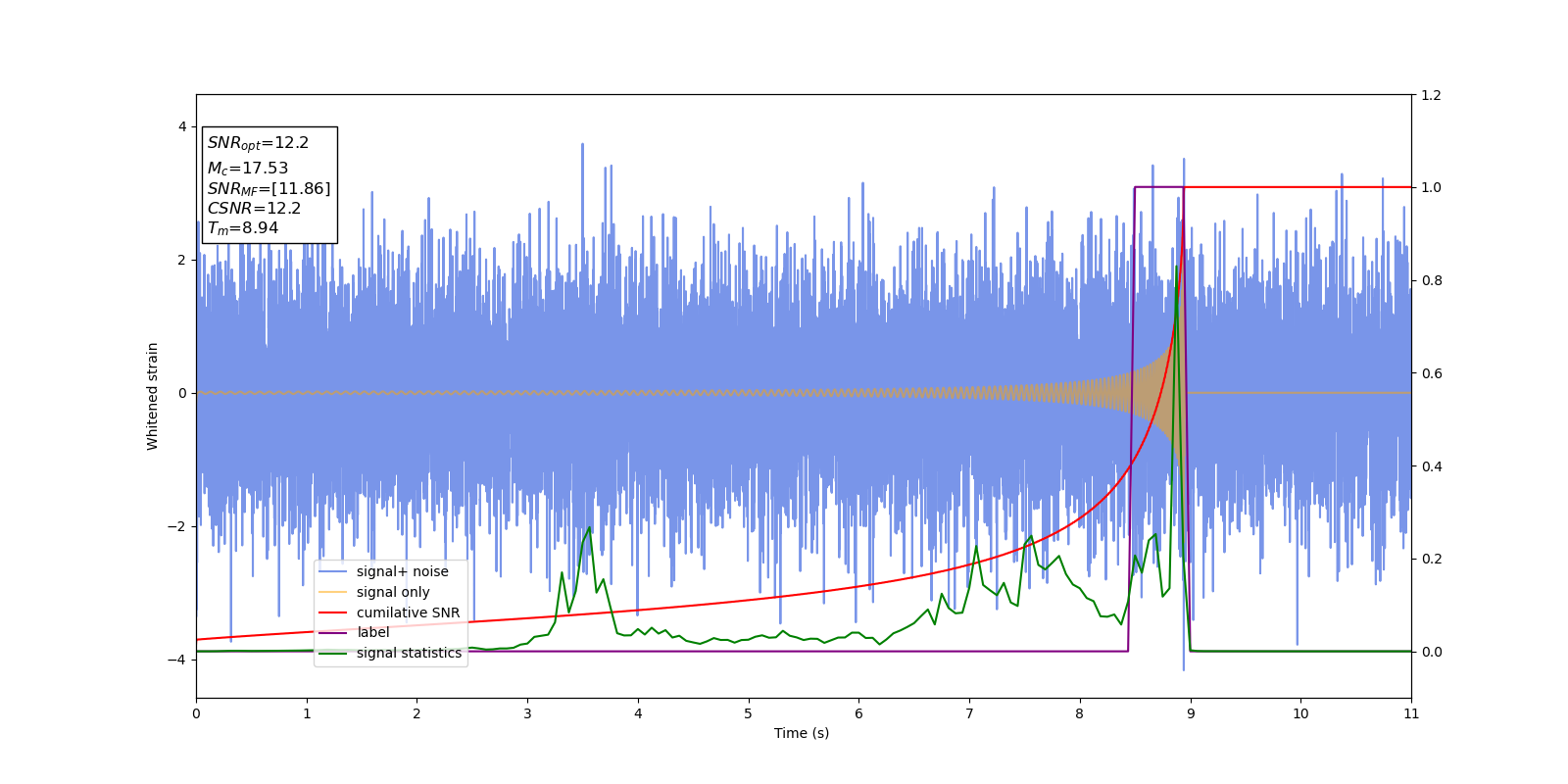Click the Mc=17.53 annotation text
This screenshot has width=1568, height=784.
pyautogui.click(x=247, y=169)
